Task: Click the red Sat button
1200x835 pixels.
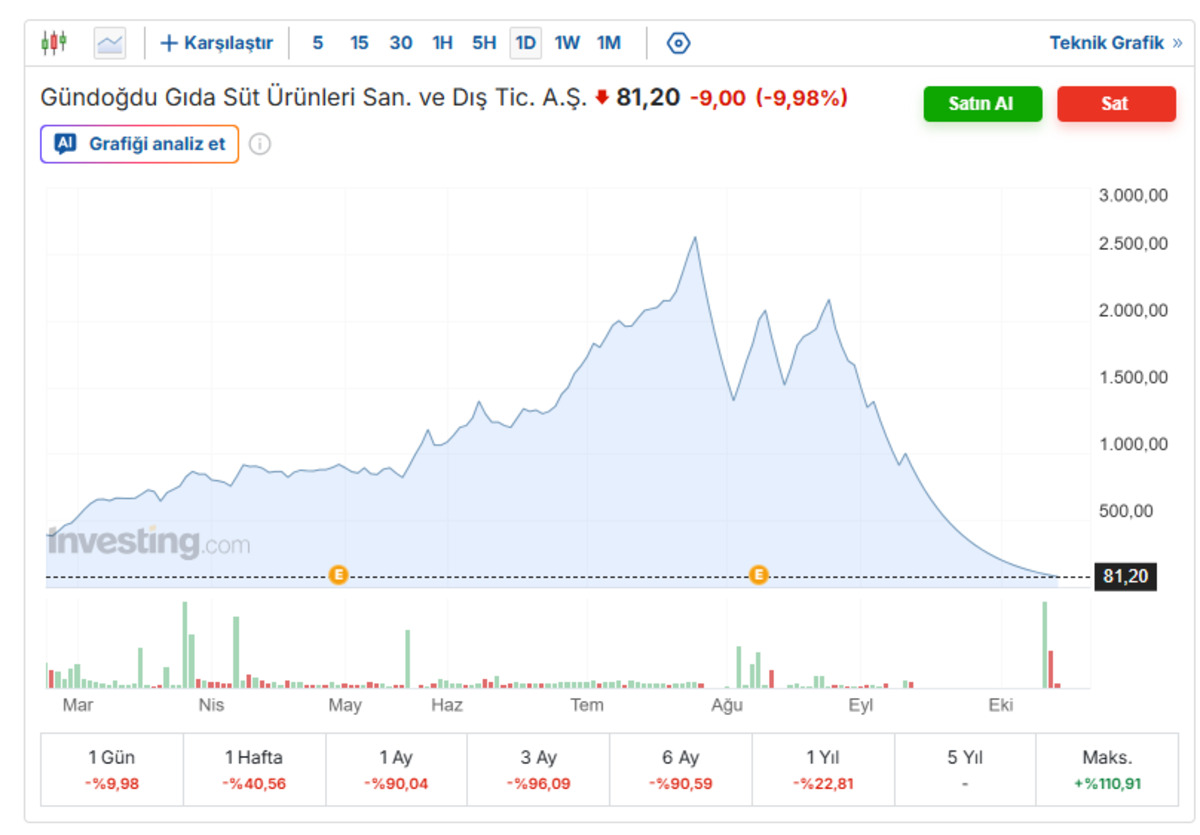Action: (x=1116, y=104)
